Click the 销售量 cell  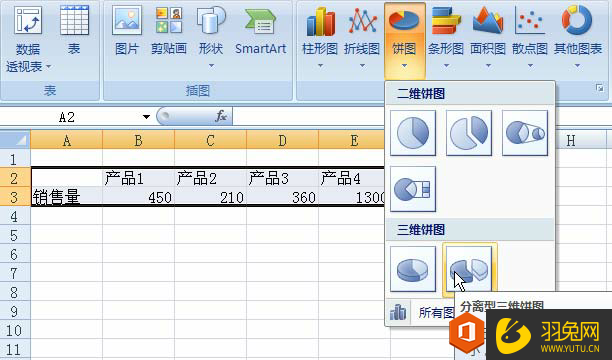click(x=67, y=197)
